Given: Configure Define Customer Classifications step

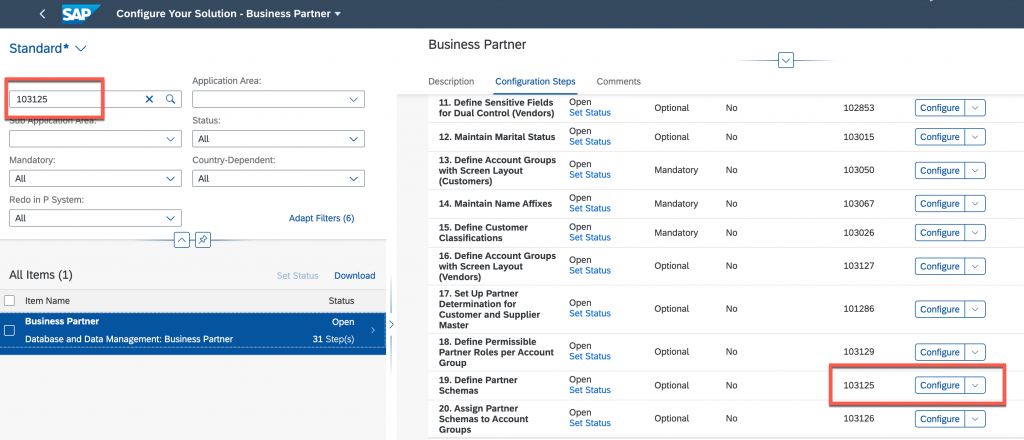Looking at the screenshot, I should [940, 232].
